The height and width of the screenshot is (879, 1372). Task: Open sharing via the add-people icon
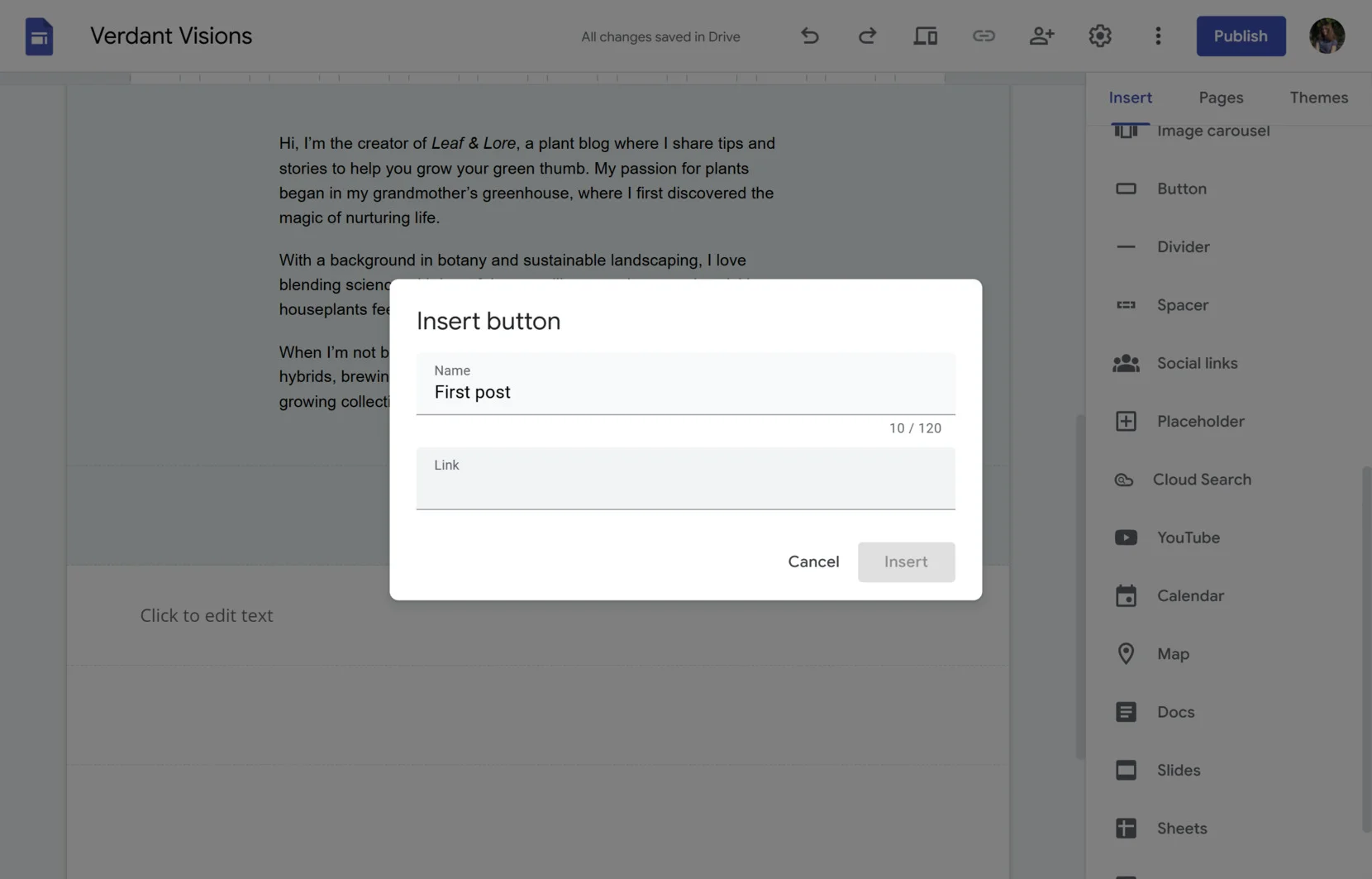tap(1042, 36)
